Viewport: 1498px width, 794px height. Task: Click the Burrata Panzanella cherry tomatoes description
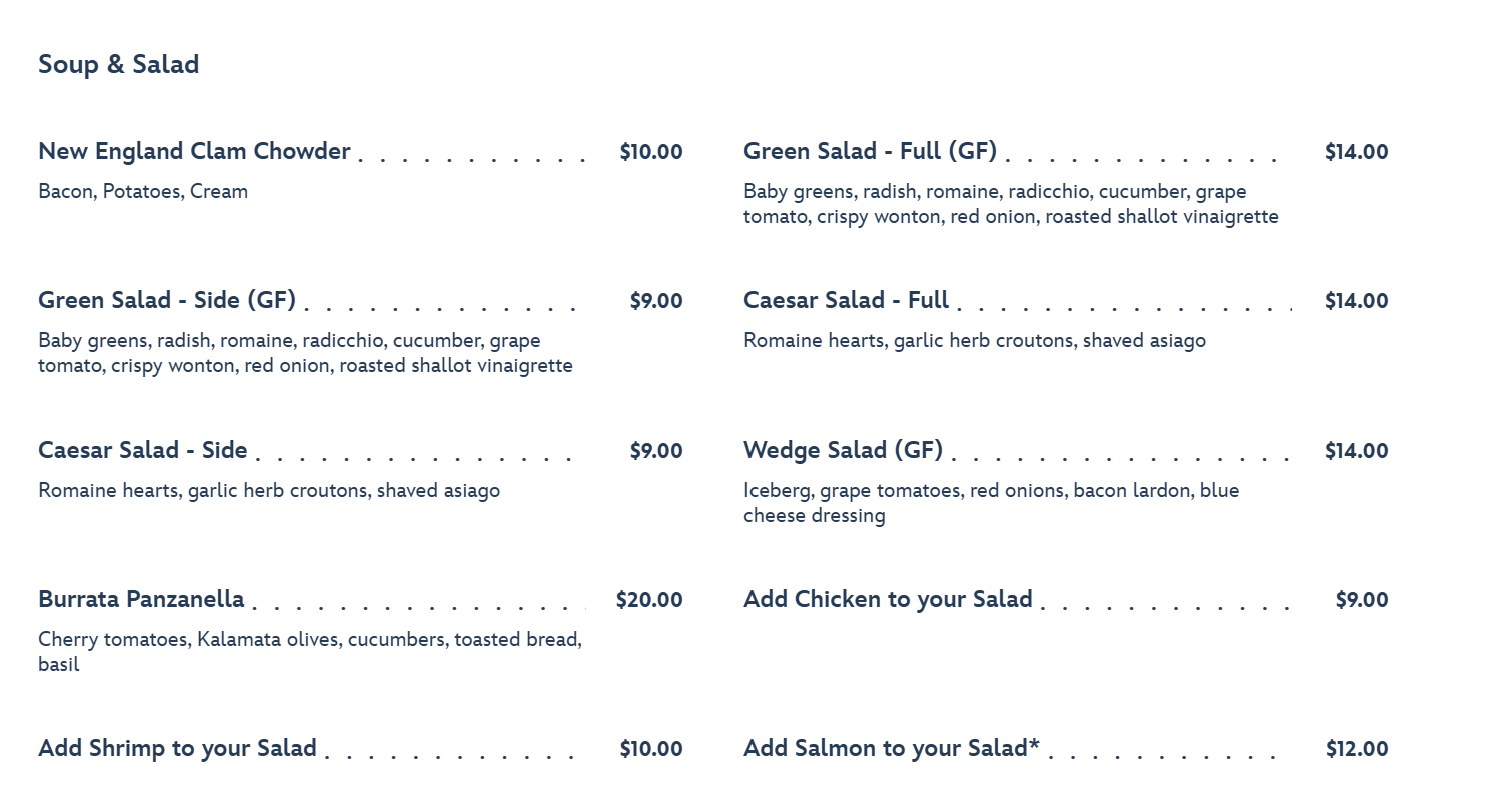(310, 651)
